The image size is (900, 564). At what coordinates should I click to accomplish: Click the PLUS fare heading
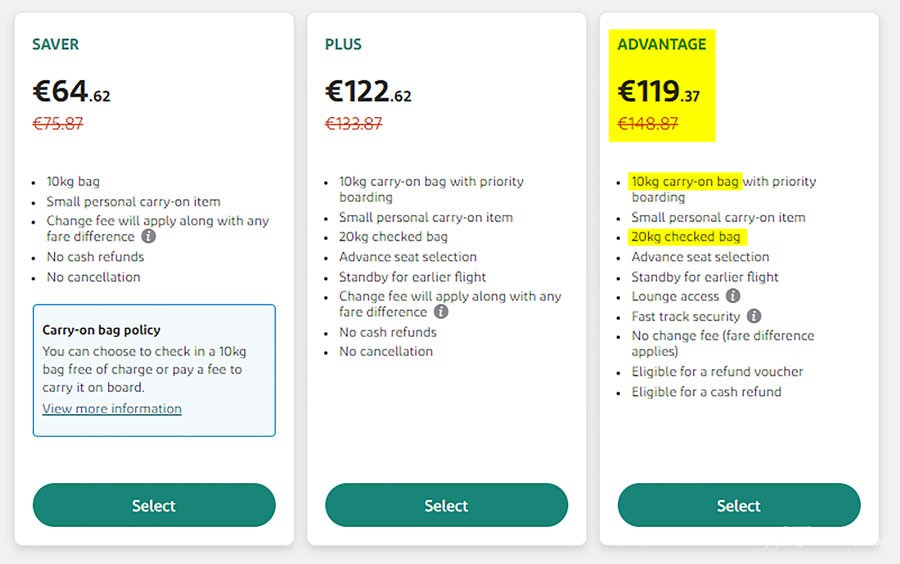coord(343,44)
